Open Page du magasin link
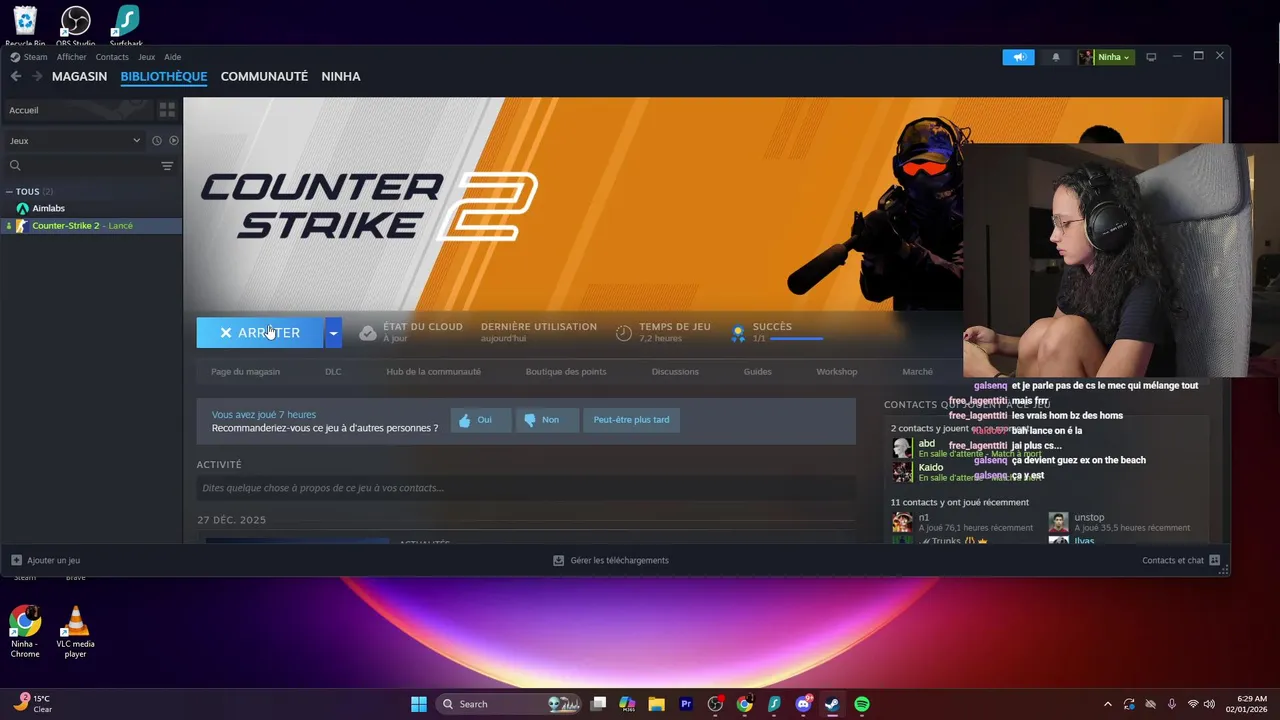Screen dimensions: 1280x720 point(245,371)
